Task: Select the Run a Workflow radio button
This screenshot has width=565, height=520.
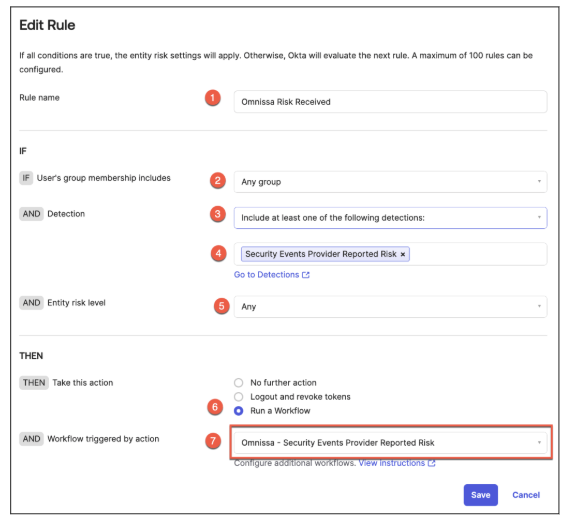Action: 239,411
